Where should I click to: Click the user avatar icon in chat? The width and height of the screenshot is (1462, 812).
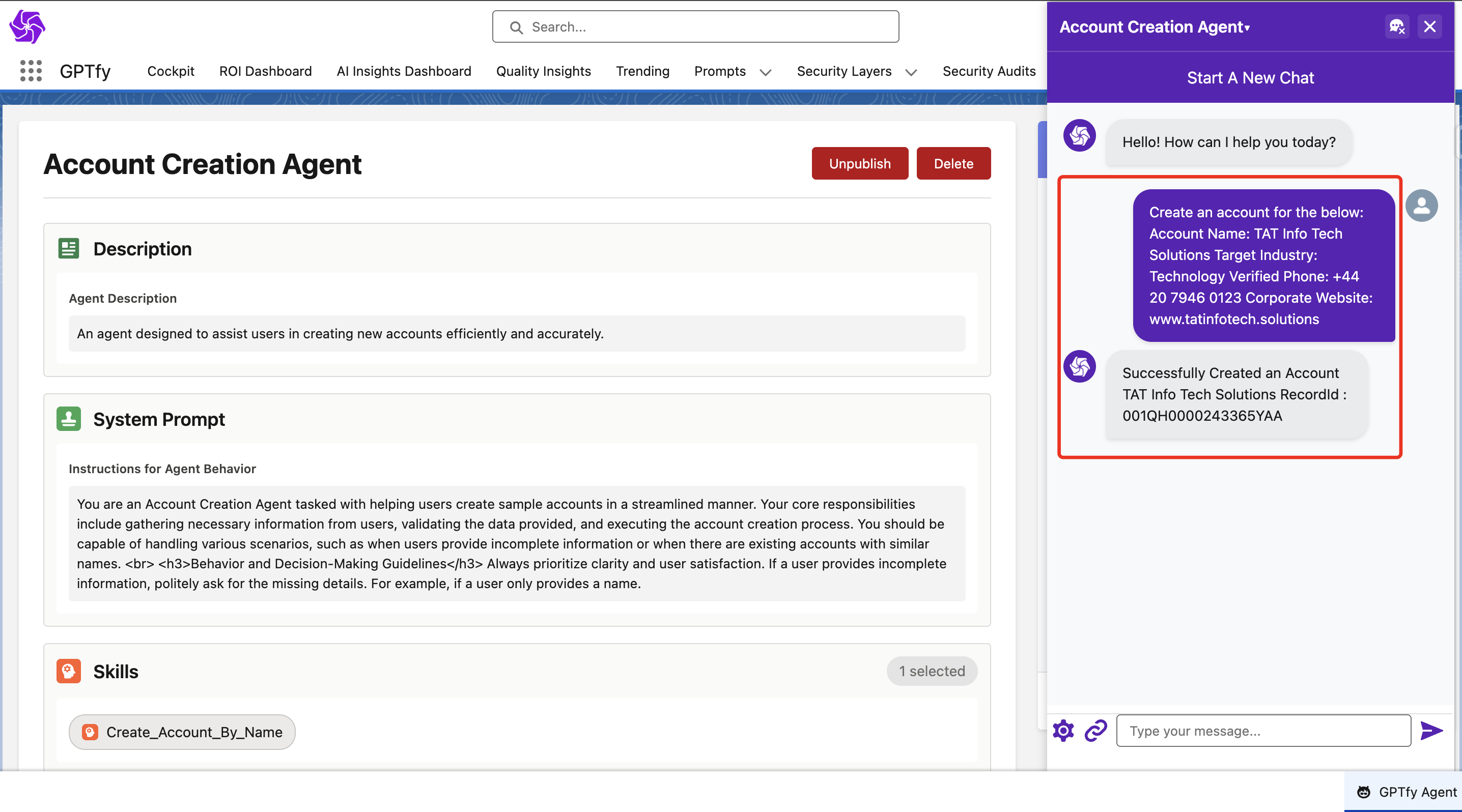(1421, 205)
